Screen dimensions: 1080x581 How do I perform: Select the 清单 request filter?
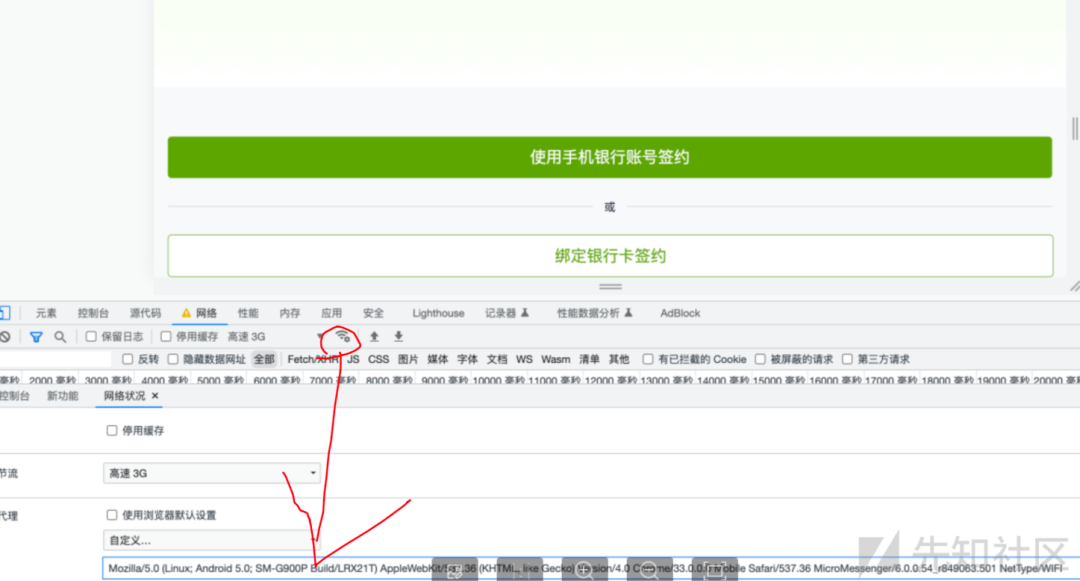[x=589, y=359]
